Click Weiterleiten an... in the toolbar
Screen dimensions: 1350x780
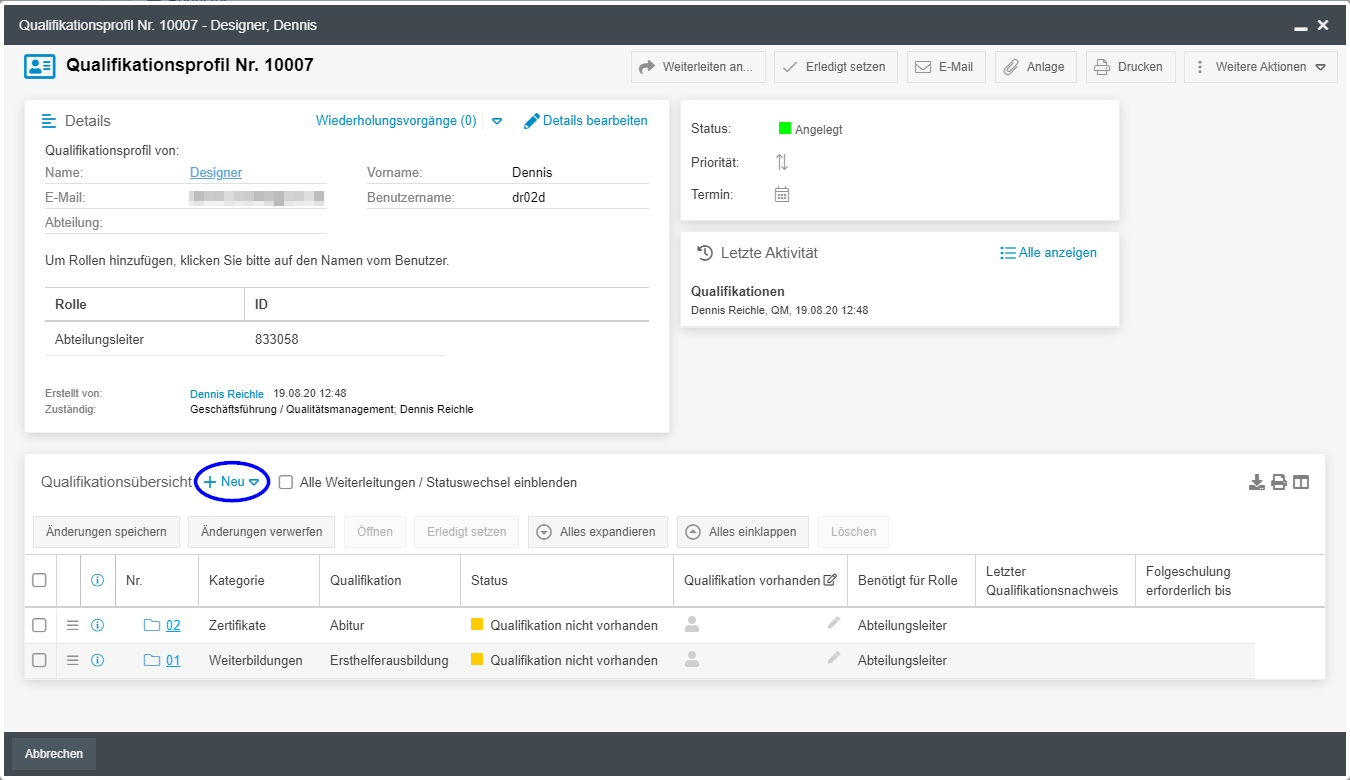tap(698, 67)
